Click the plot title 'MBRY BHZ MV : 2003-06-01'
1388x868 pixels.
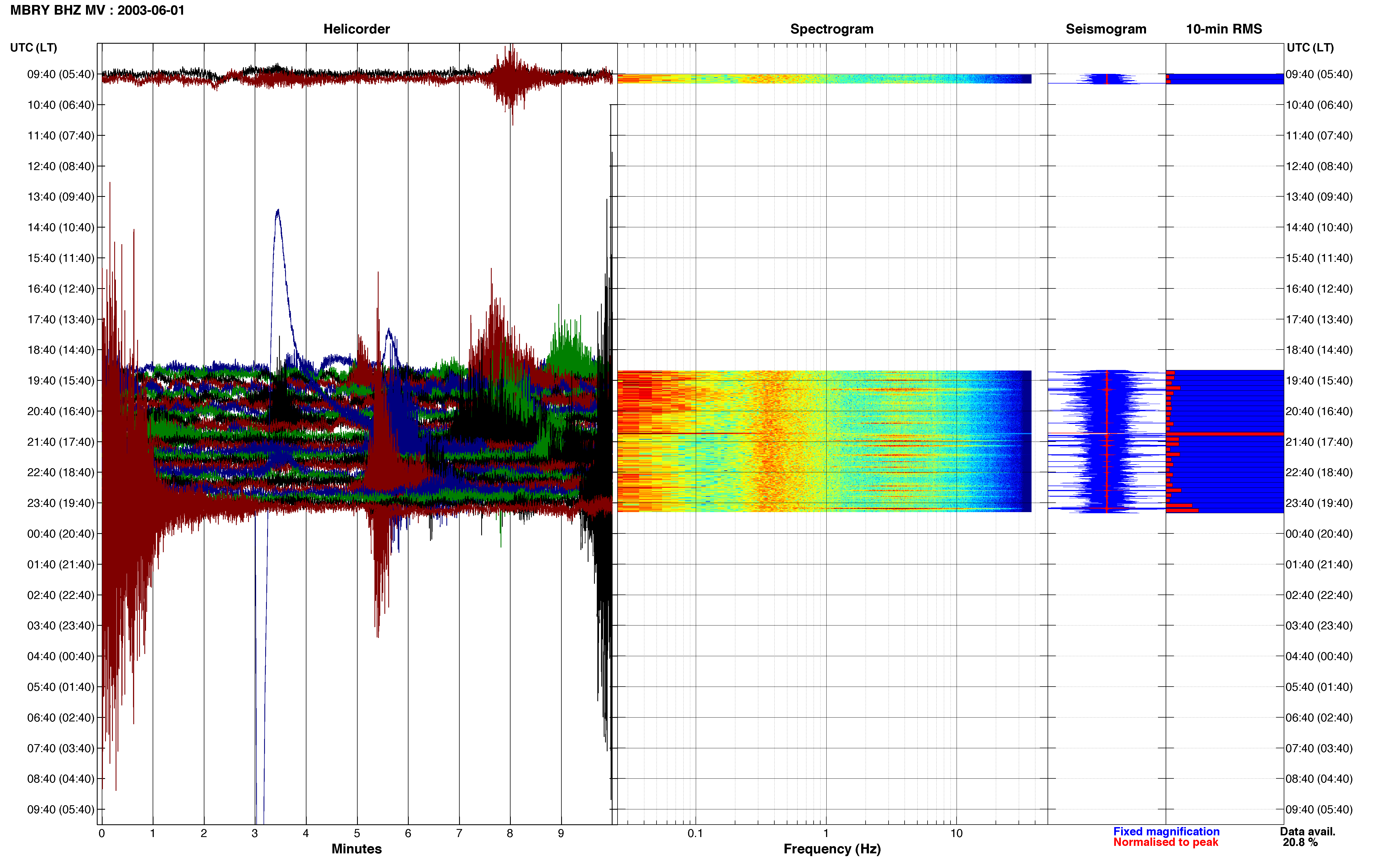(x=98, y=10)
